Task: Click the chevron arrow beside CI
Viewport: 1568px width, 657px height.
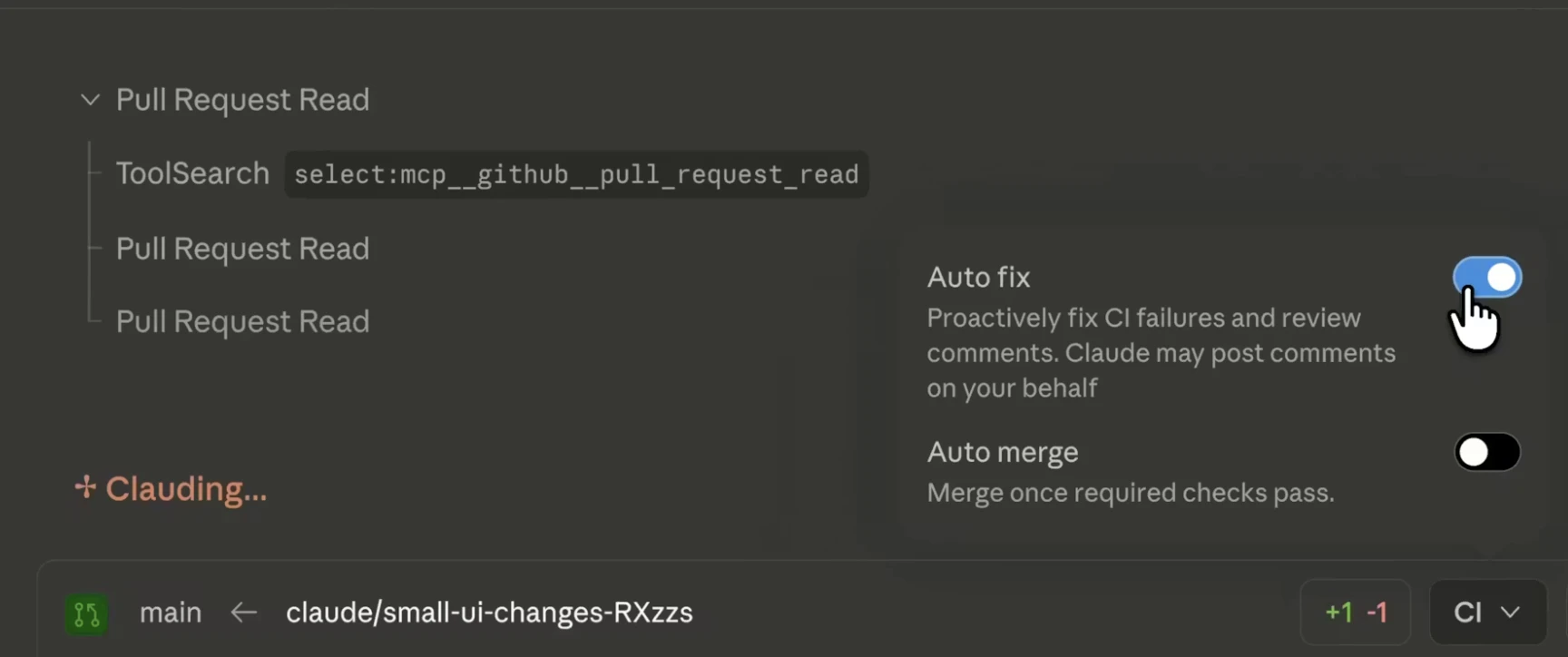Action: tap(1510, 613)
